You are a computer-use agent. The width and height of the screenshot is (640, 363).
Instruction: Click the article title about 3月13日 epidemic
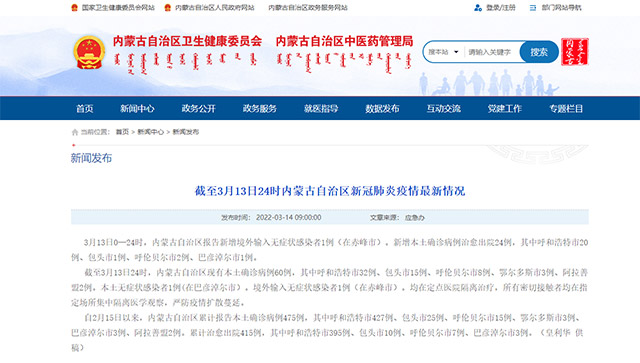(x=330, y=191)
